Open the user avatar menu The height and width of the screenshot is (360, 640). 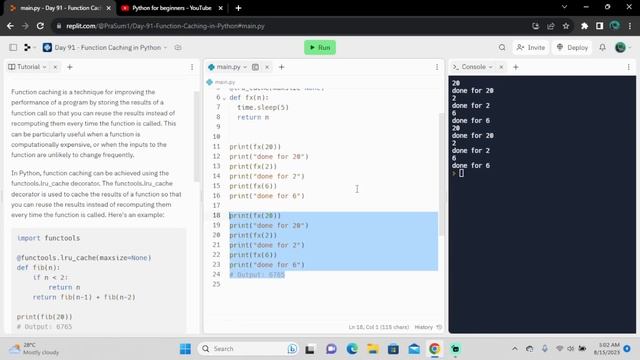tap(620, 47)
